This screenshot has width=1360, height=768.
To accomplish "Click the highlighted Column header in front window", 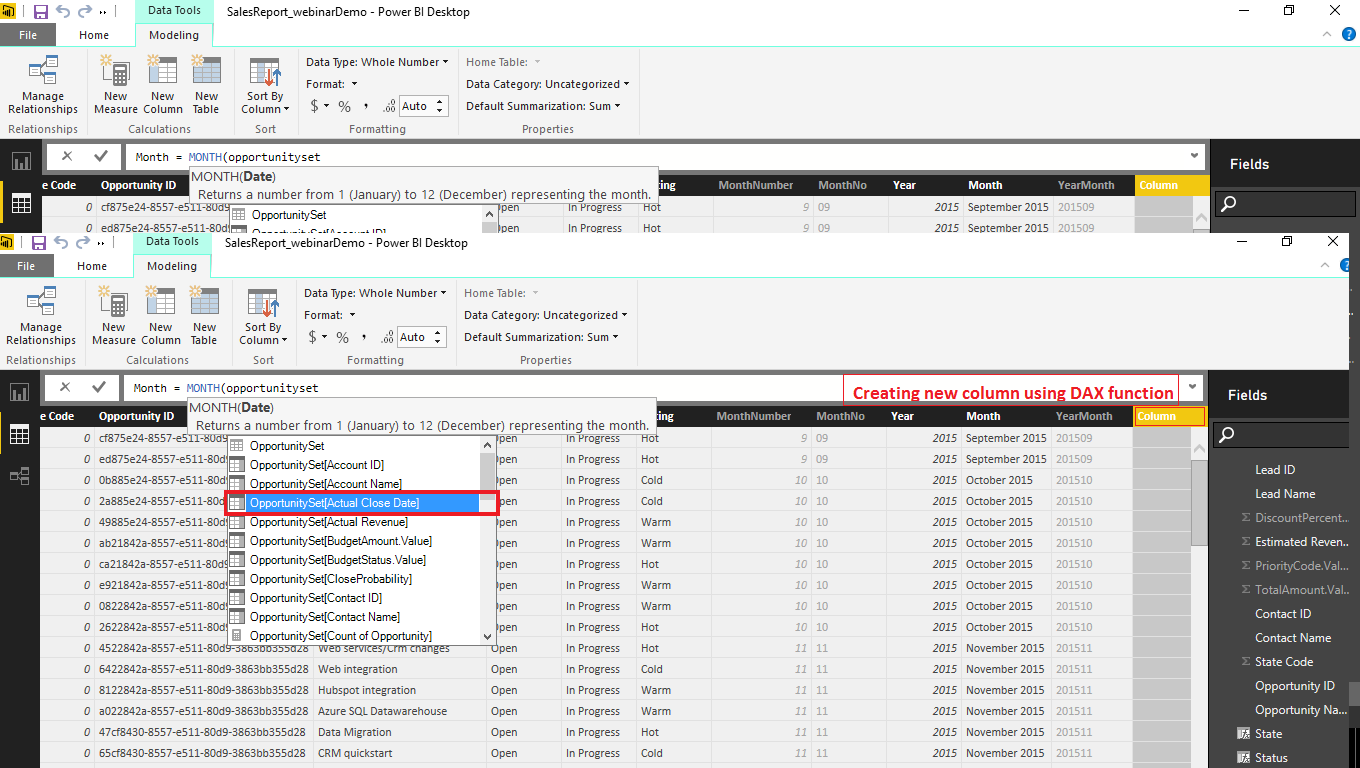I will [1169, 416].
